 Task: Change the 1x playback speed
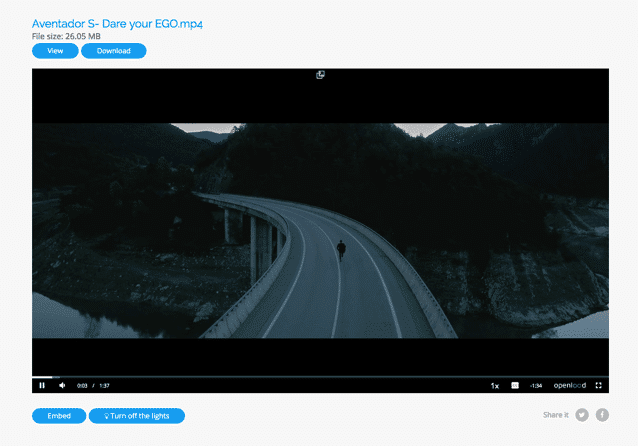pos(495,386)
